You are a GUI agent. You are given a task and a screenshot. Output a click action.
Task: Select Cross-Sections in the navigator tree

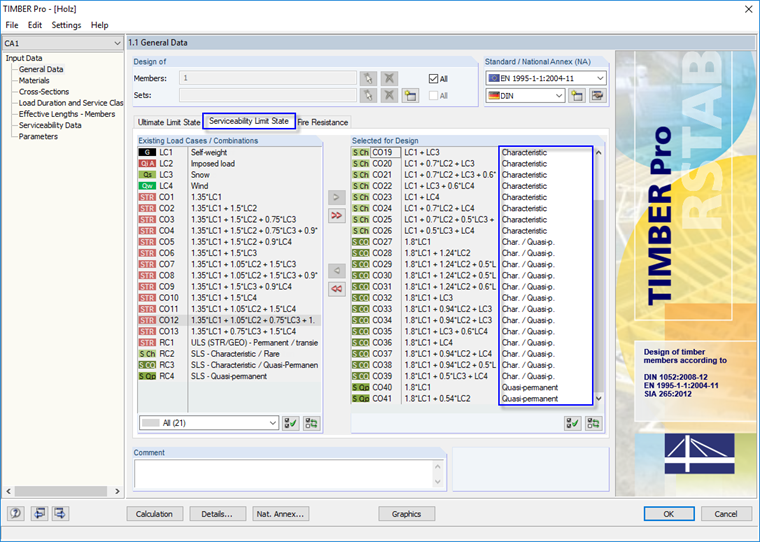tap(44, 92)
